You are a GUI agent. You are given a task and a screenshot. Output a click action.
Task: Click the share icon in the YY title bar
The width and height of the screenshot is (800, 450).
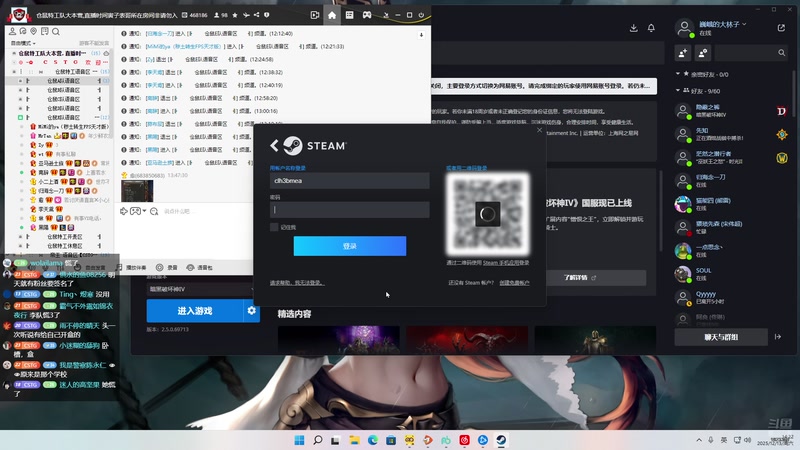[x=256, y=15]
